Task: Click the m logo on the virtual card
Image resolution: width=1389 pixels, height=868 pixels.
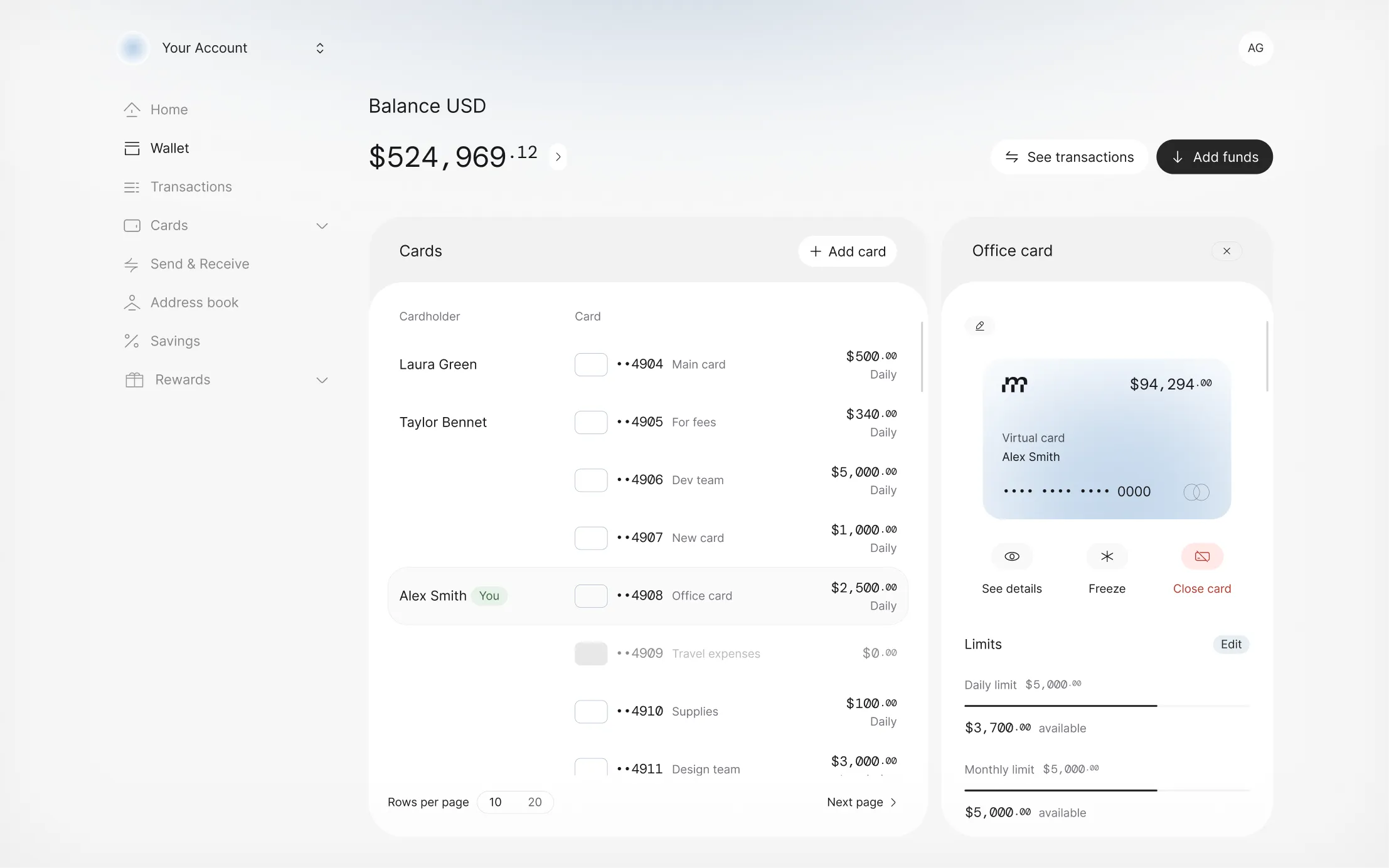Action: [x=1014, y=384]
